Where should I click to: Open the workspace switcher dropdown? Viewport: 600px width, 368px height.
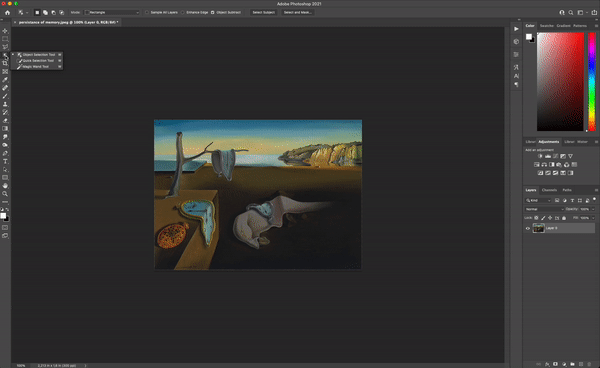click(582, 12)
